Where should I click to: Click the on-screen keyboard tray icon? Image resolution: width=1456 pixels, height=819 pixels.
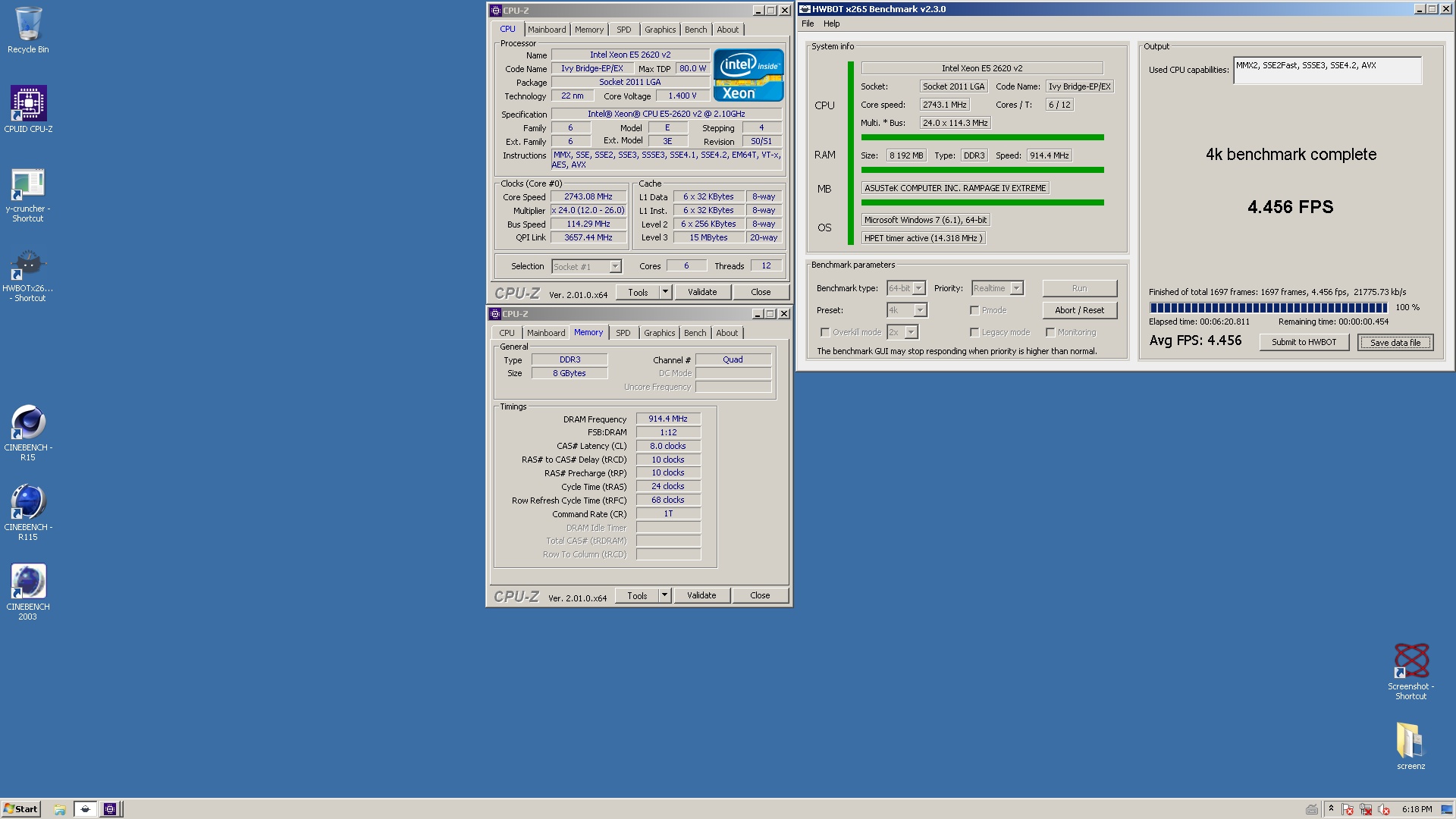1311,809
